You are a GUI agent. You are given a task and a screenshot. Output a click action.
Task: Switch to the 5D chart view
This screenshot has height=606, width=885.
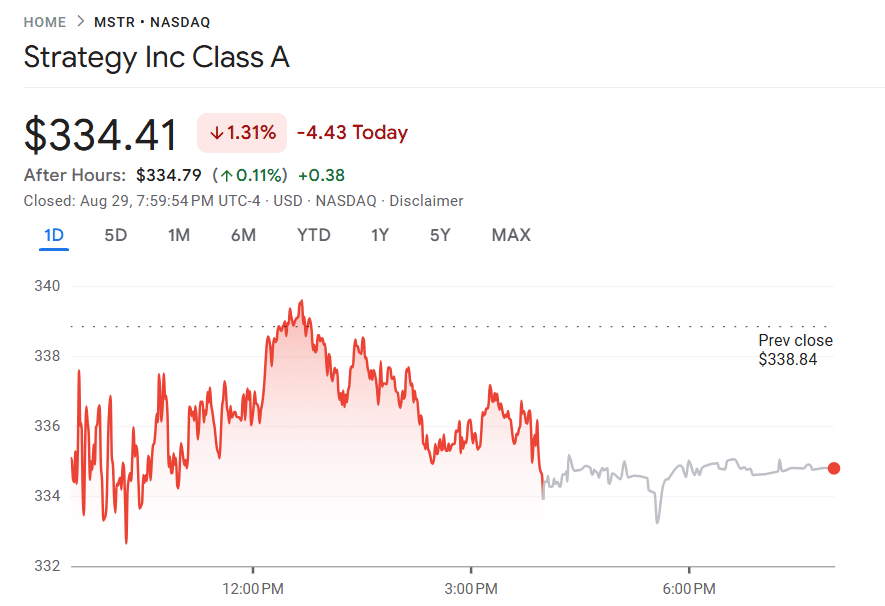click(x=115, y=235)
